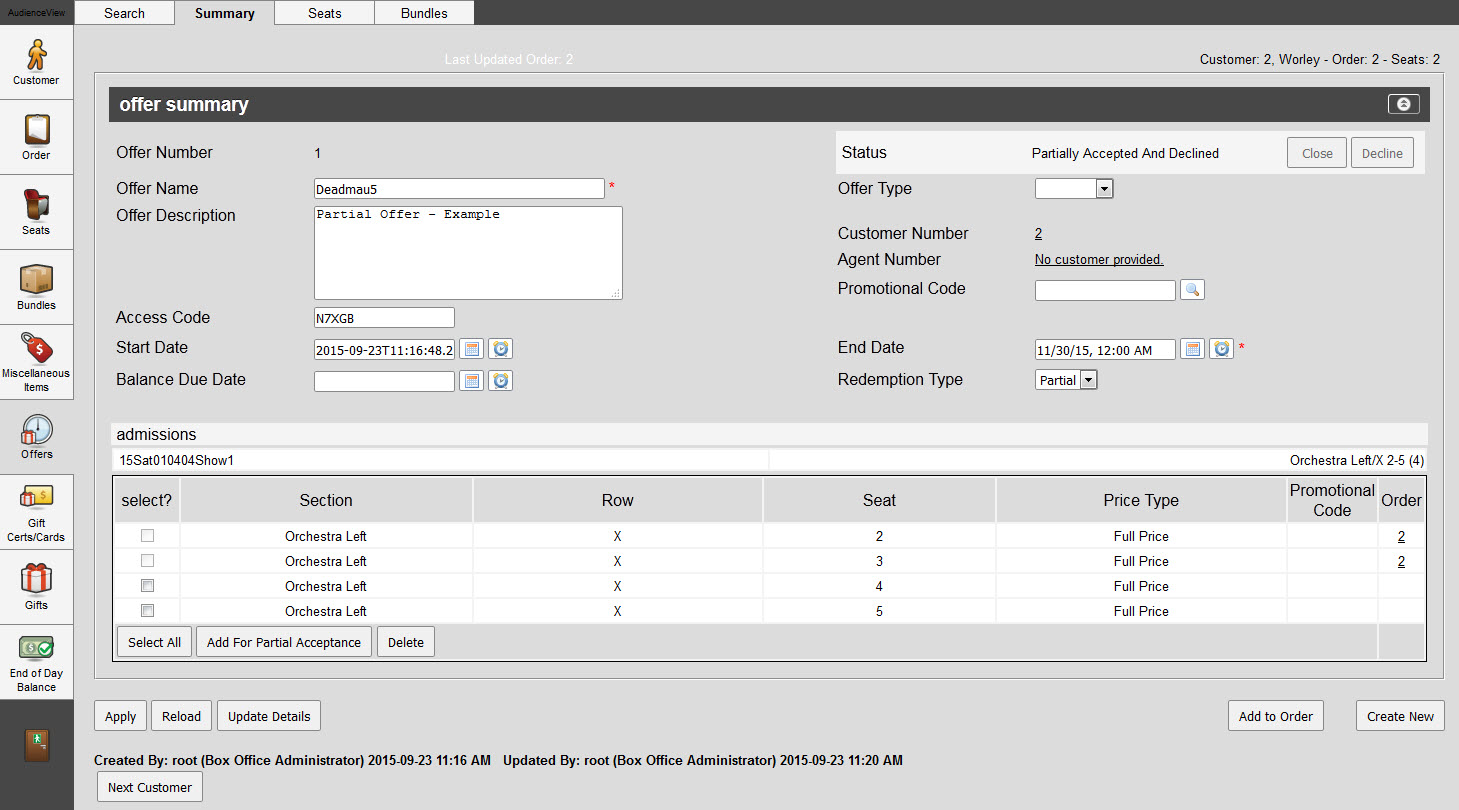Switch to the Search tab

tap(124, 13)
